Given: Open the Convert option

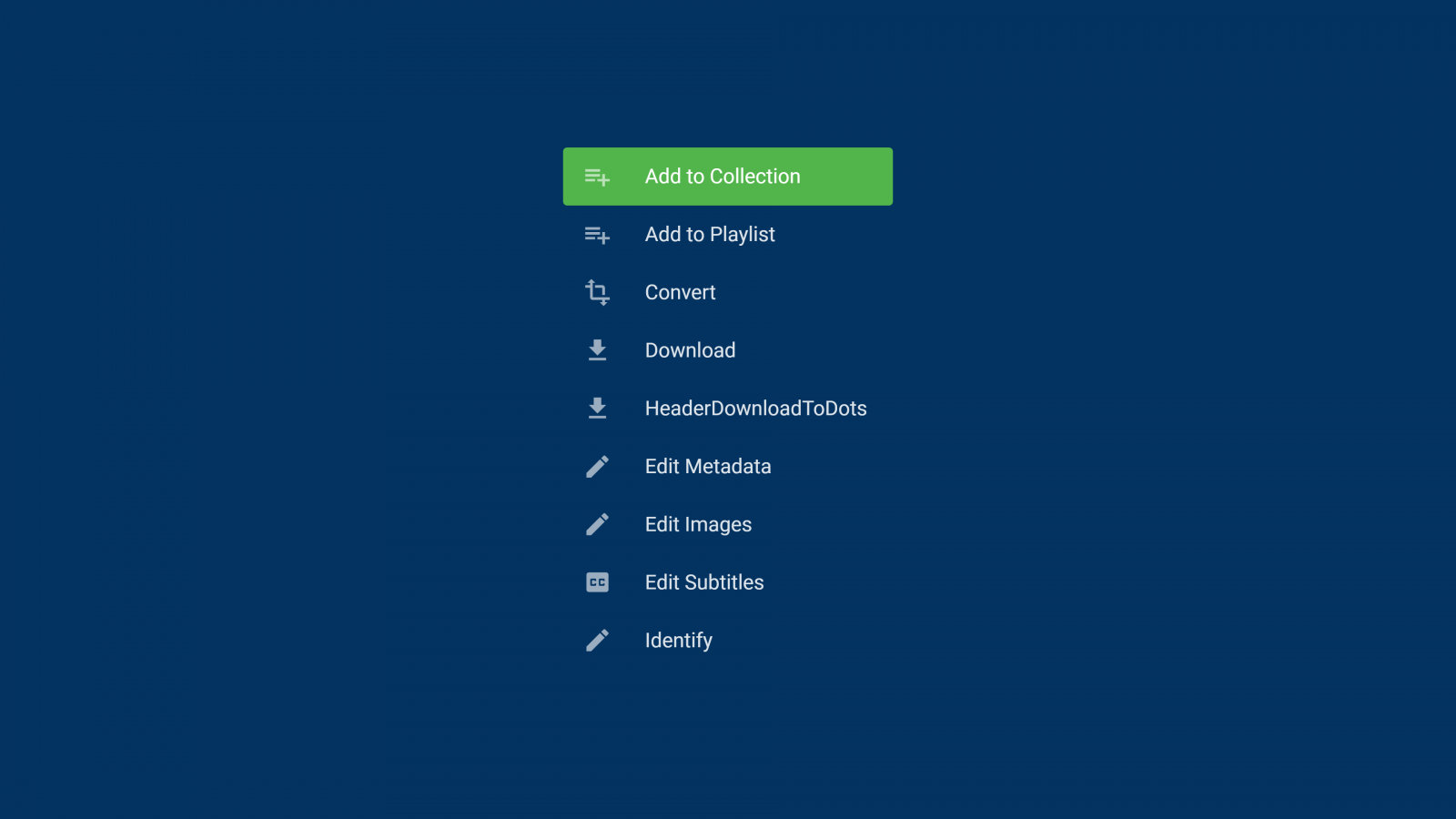Looking at the screenshot, I should 728,292.
